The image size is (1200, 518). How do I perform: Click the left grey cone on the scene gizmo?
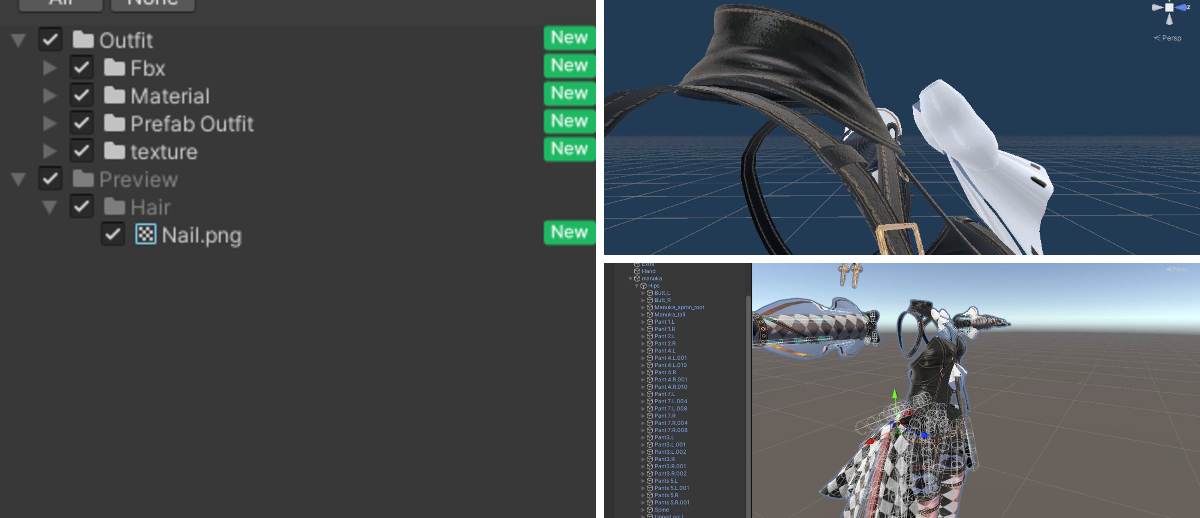(x=1157, y=7)
